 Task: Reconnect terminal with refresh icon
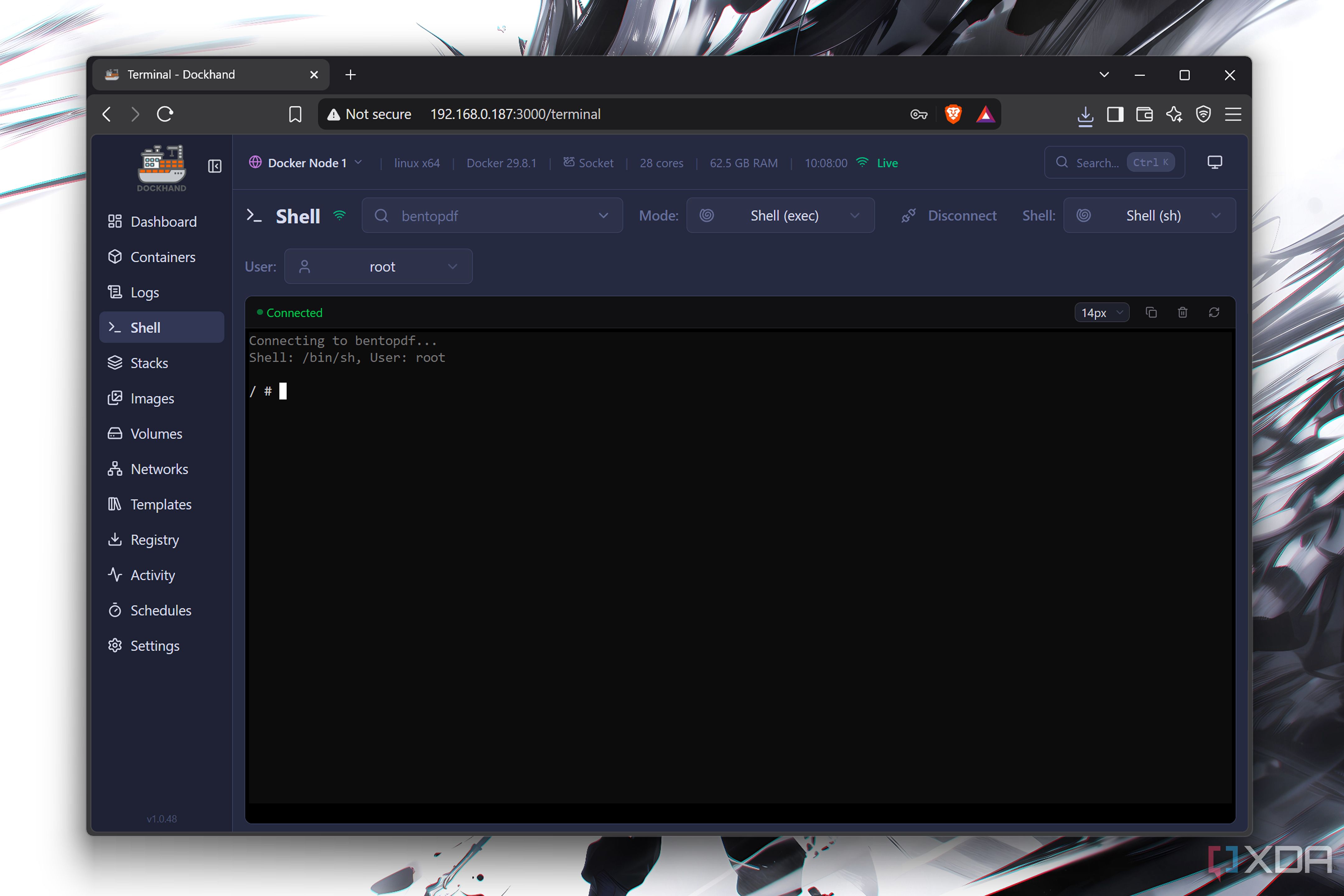[x=1214, y=313]
